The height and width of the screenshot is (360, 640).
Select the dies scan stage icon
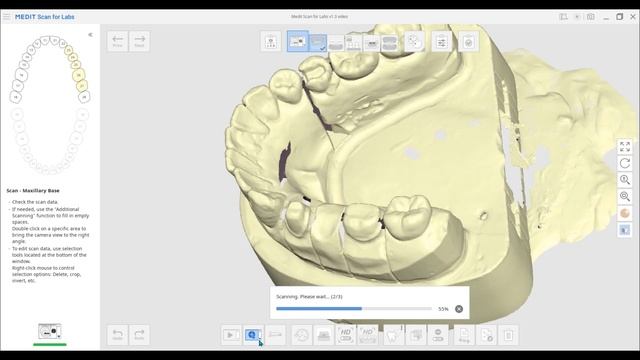(x=353, y=43)
